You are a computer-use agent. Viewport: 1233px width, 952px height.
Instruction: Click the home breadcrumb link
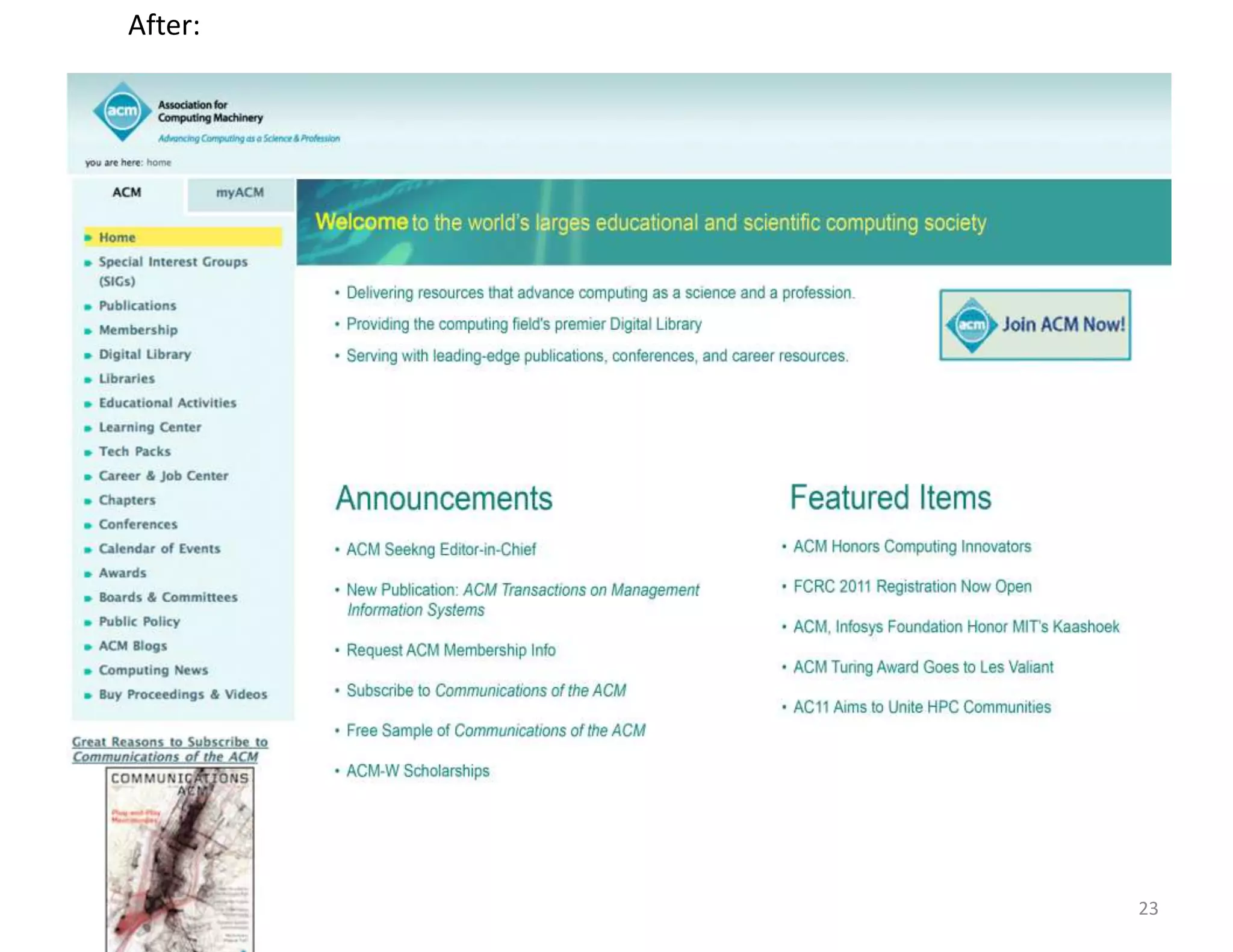coord(159,162)
